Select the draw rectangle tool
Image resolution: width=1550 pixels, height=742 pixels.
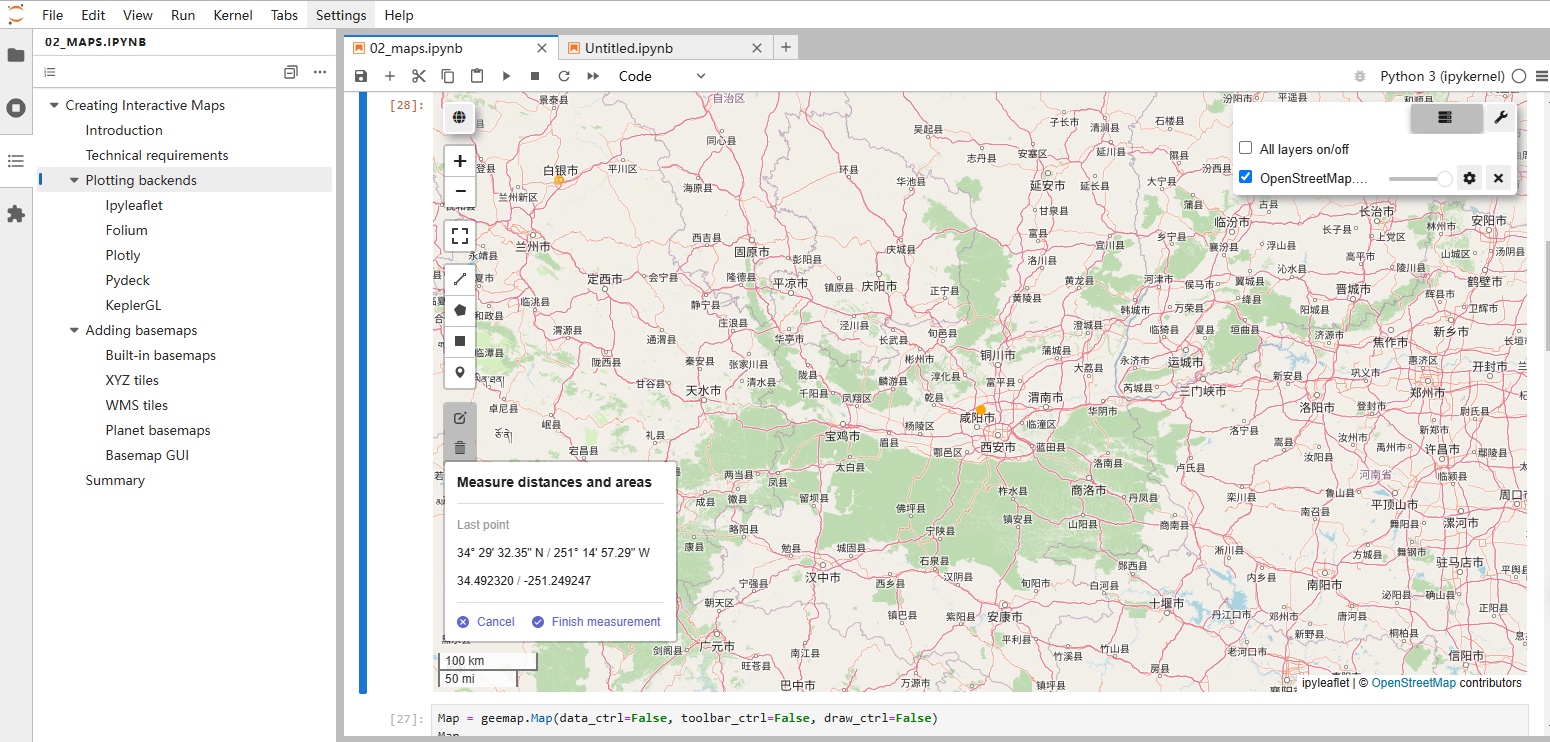point(460,341)
